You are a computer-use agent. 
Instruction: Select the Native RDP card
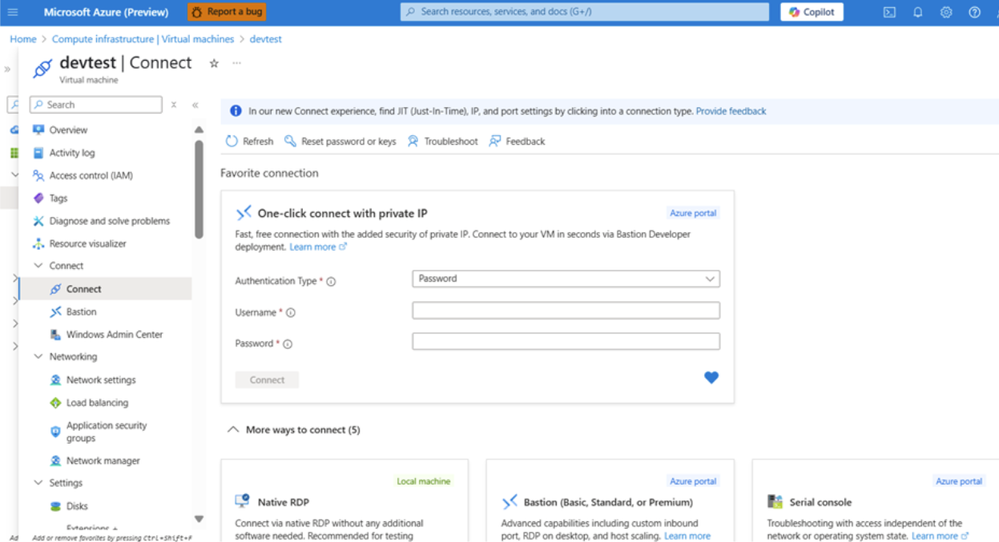coord(345,501)
